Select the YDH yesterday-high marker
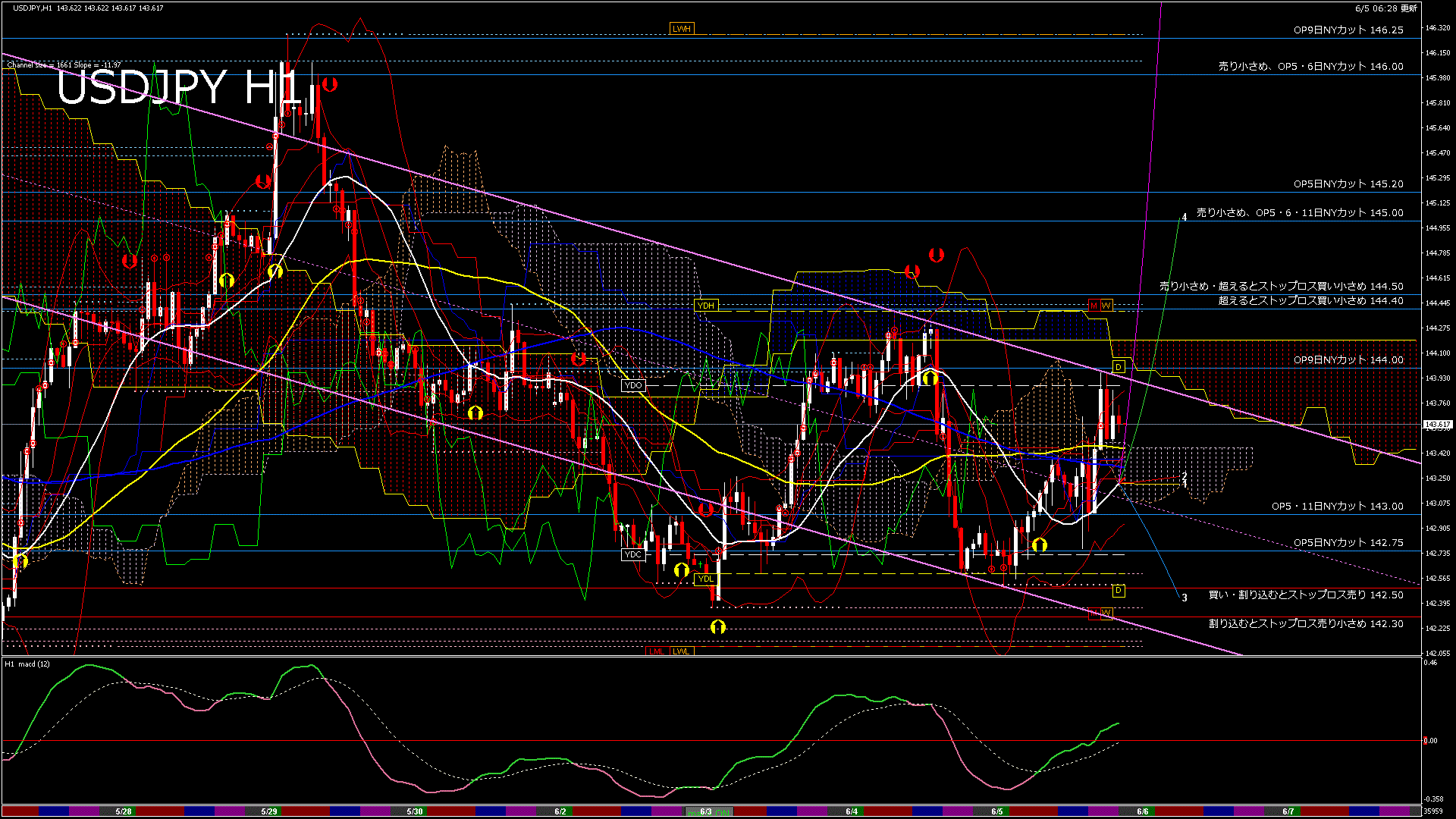Image resolution: width=1456 pixels, height=819 pixels. click(x=705, y=306)
